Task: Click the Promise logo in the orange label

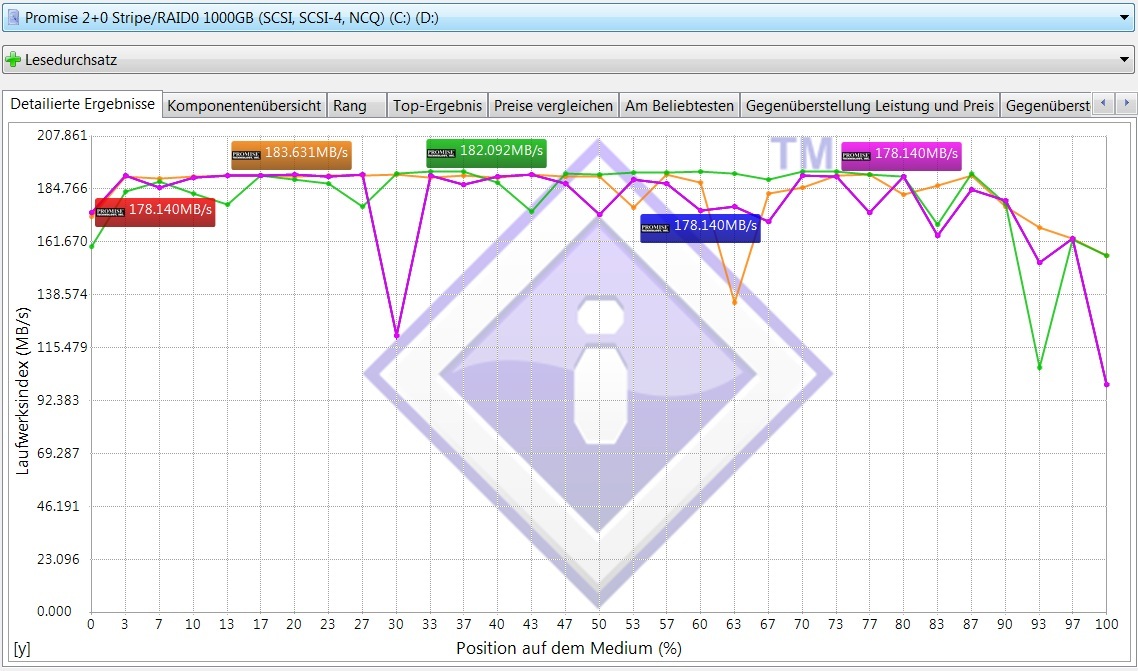Action: pos(246,155)
